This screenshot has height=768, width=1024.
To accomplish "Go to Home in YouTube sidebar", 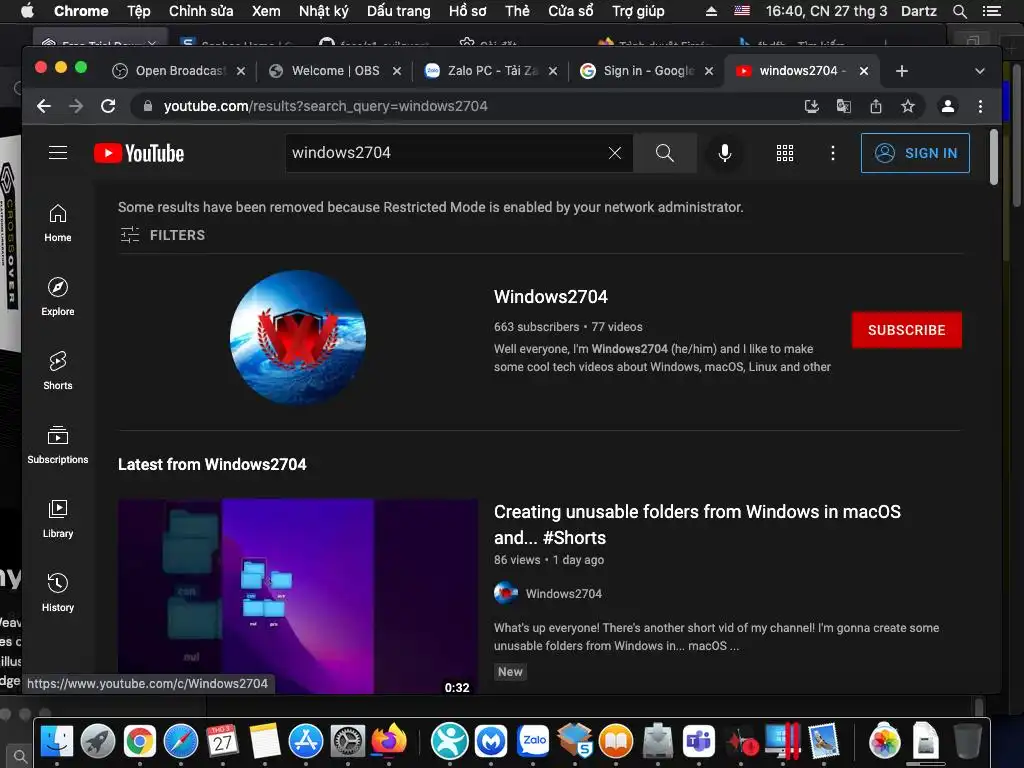I will pos(58,223).
